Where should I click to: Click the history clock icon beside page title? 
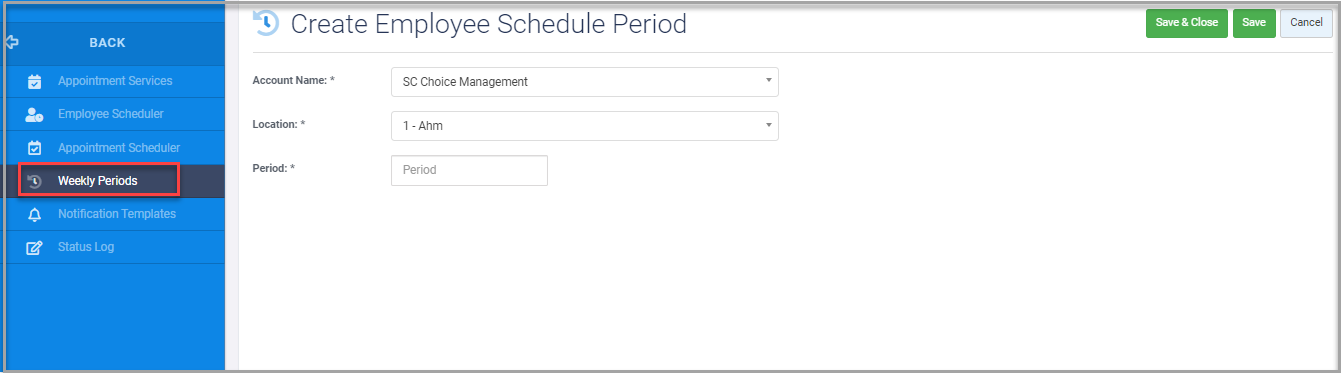266,23
